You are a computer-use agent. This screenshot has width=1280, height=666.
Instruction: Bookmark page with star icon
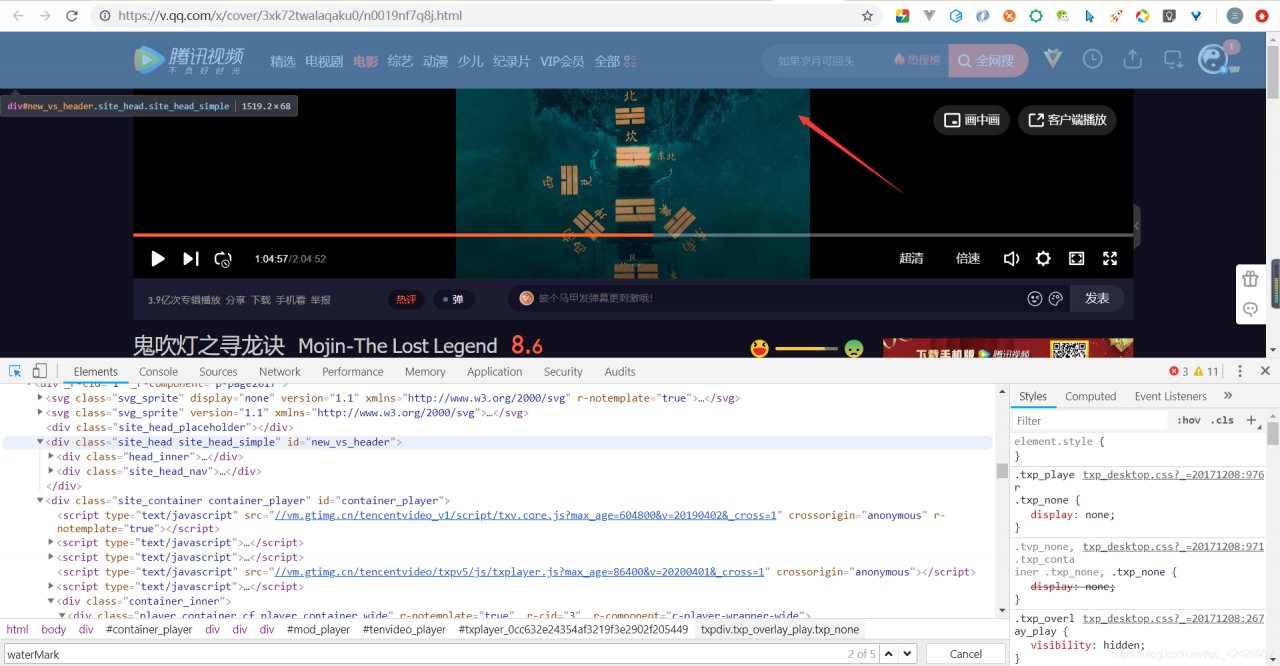click(x=867, y=16)
